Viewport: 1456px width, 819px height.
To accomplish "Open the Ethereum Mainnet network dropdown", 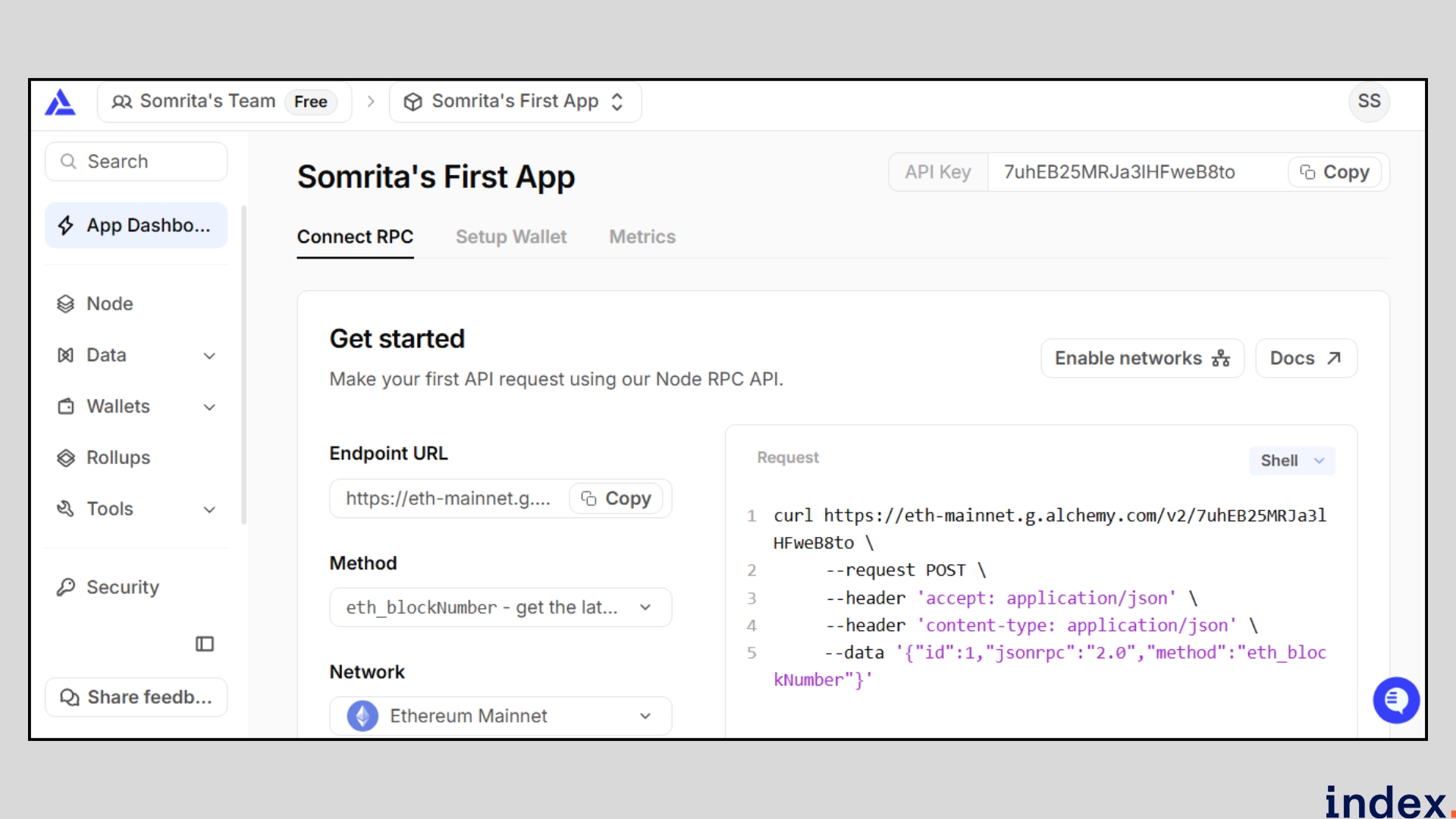I will [500, 716].
